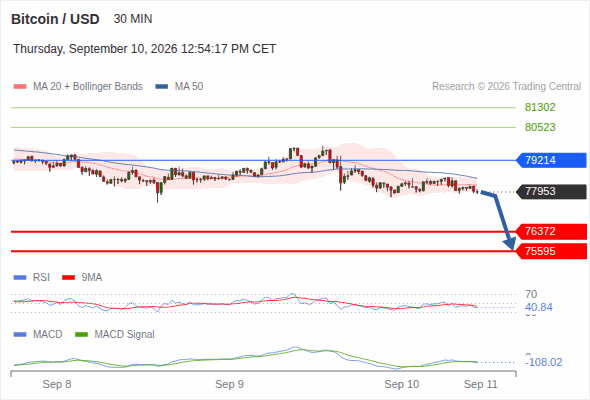Click the 9MA red legend swatch
The width and height of the screenshot is (590, 400).
tap(68, 278)
